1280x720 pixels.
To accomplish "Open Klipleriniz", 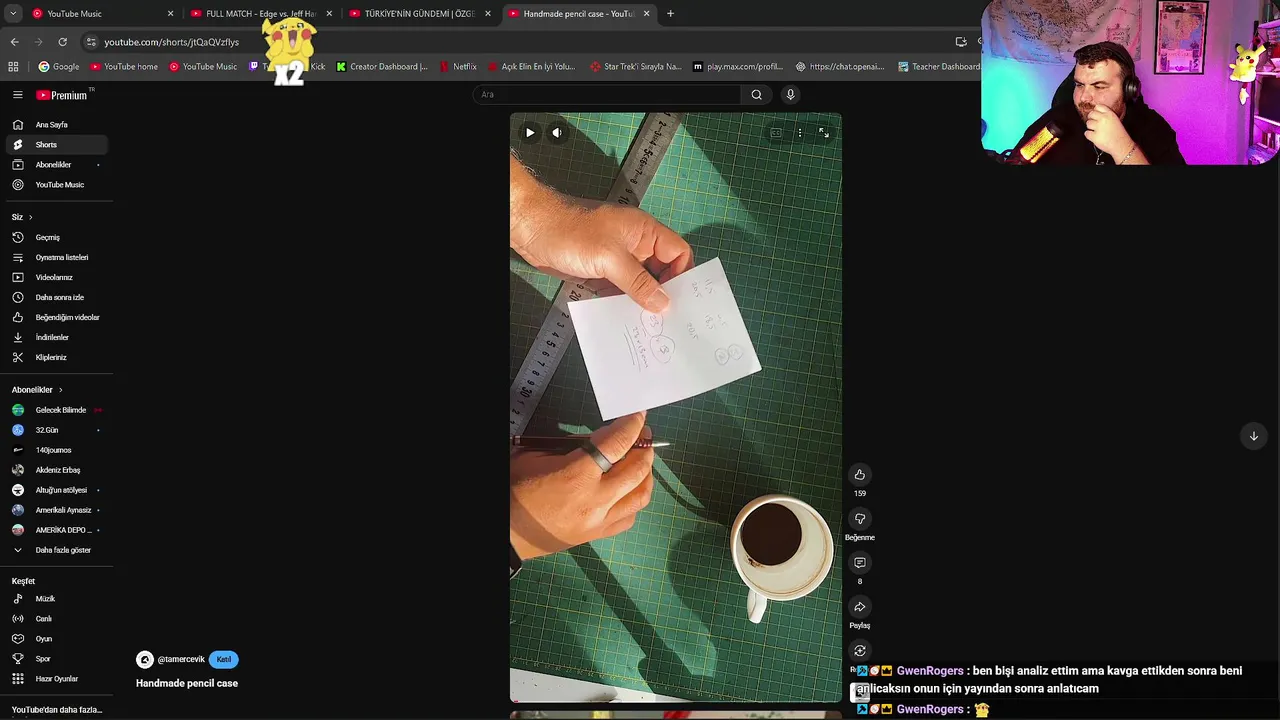I will 56,358.
